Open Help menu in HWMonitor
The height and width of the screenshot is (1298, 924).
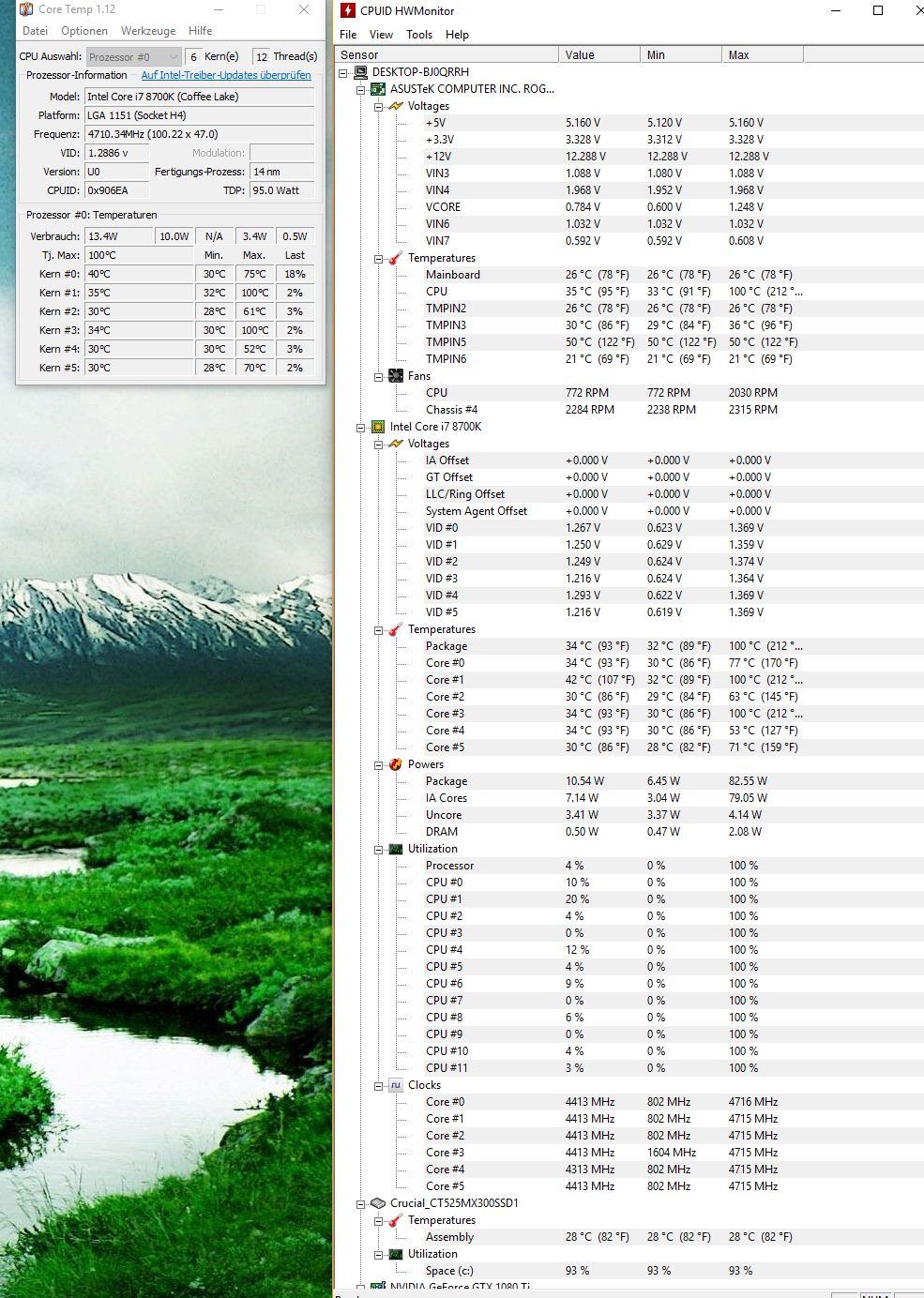(457, 34)
